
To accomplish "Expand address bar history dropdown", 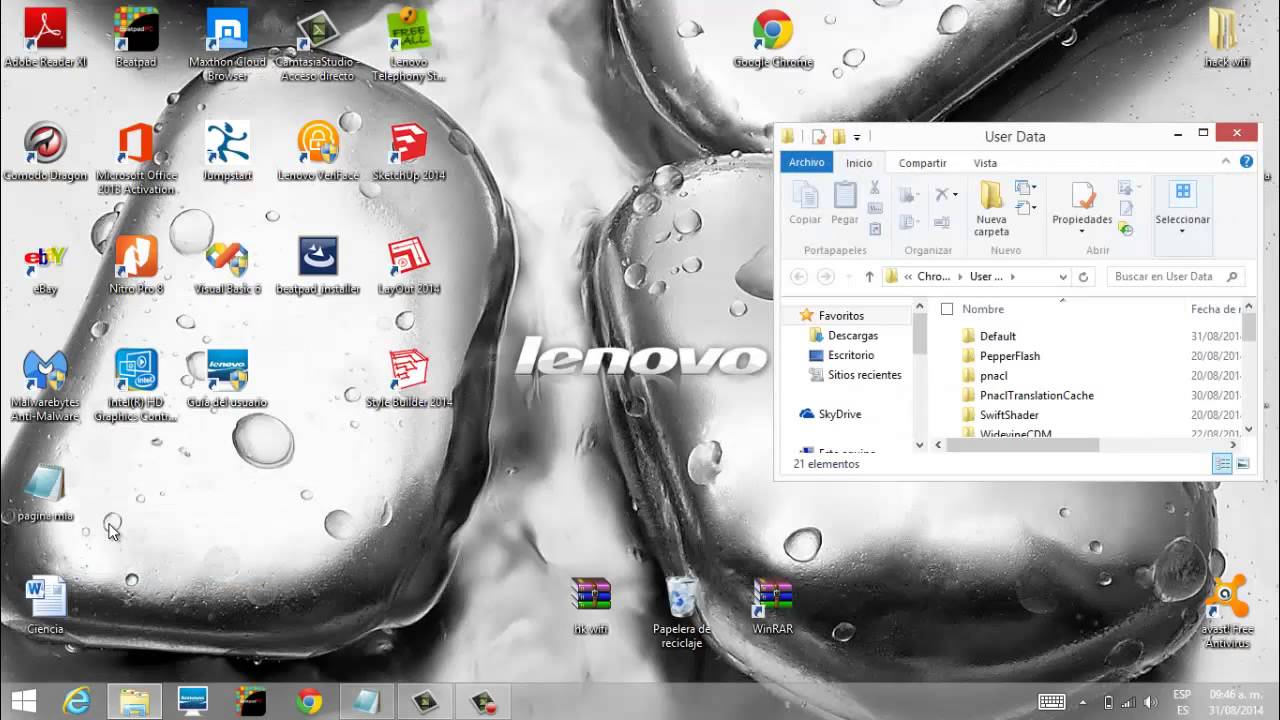I will [x=1062, y=277].
